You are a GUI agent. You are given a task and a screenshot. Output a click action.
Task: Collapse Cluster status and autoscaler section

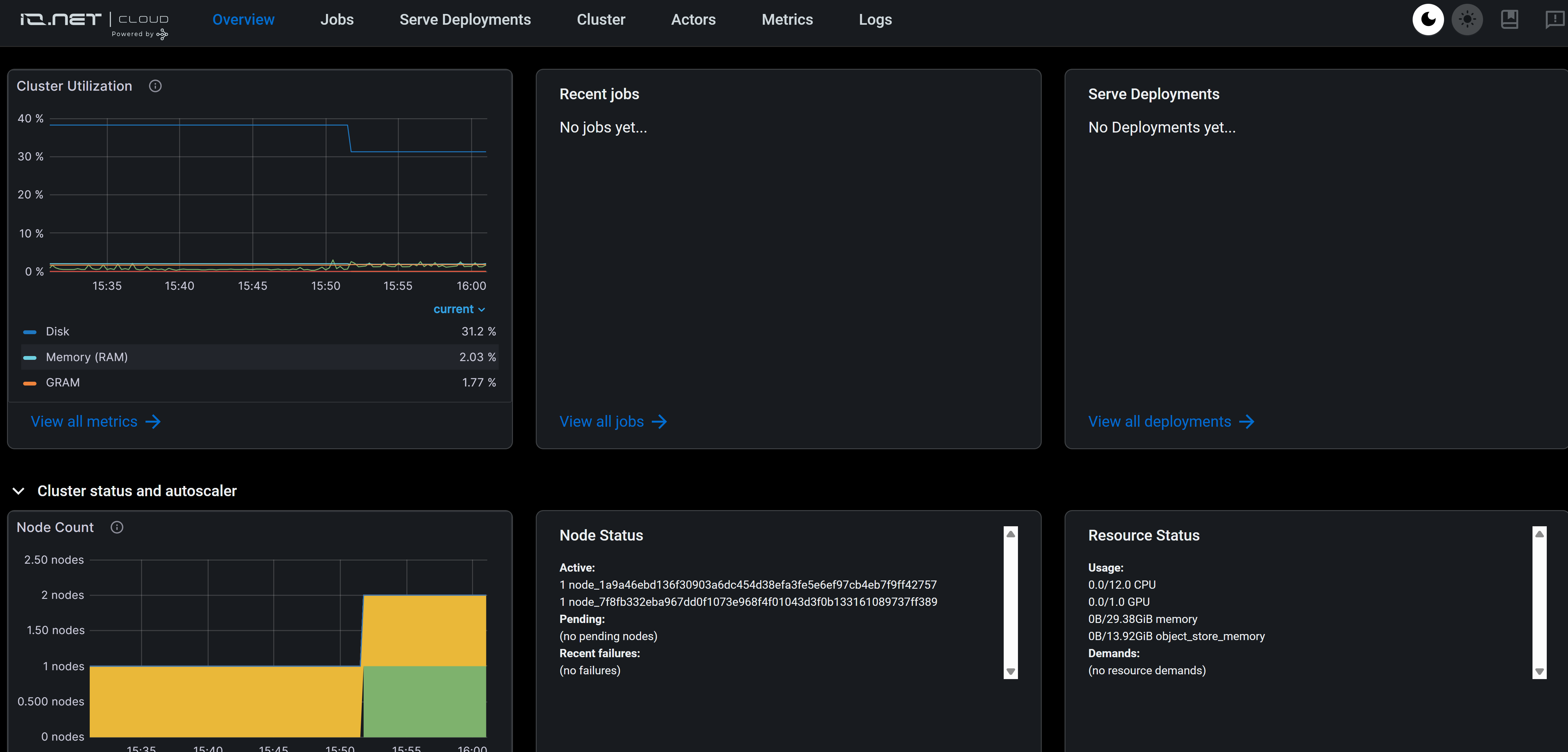(19, 491)
